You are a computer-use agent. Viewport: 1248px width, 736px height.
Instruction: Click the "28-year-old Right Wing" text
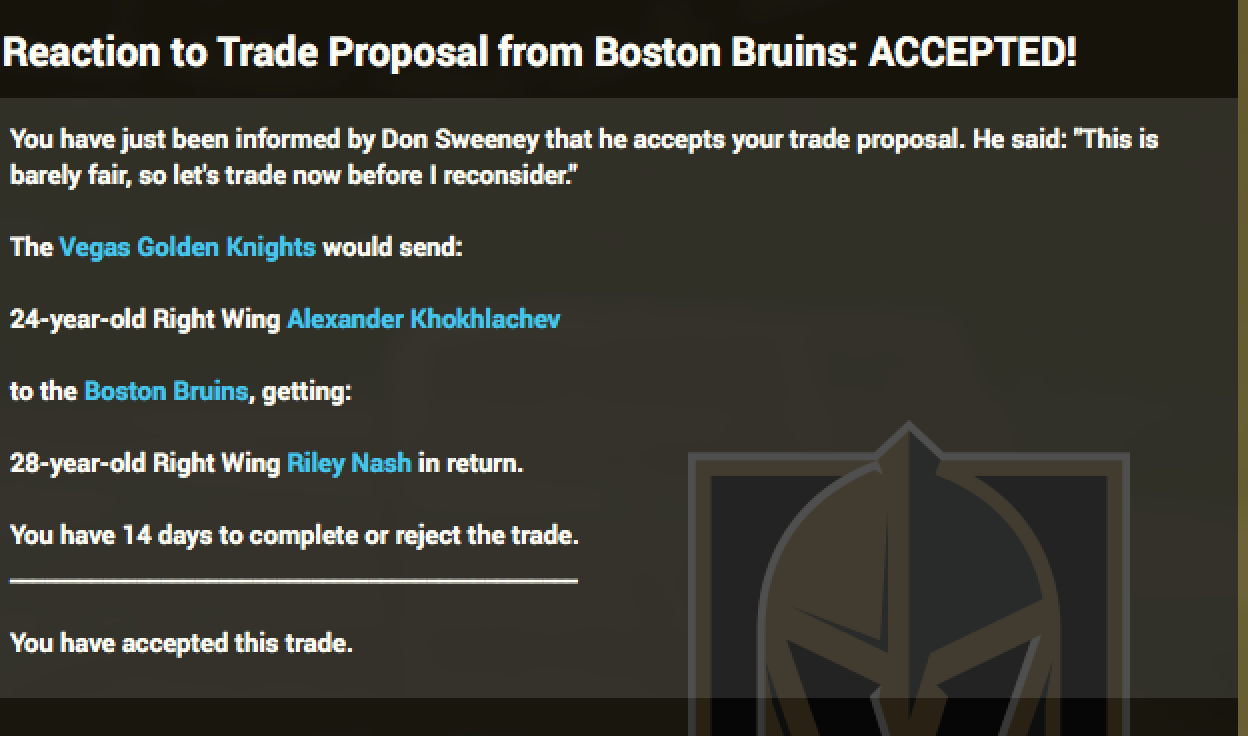coord(145,463)
